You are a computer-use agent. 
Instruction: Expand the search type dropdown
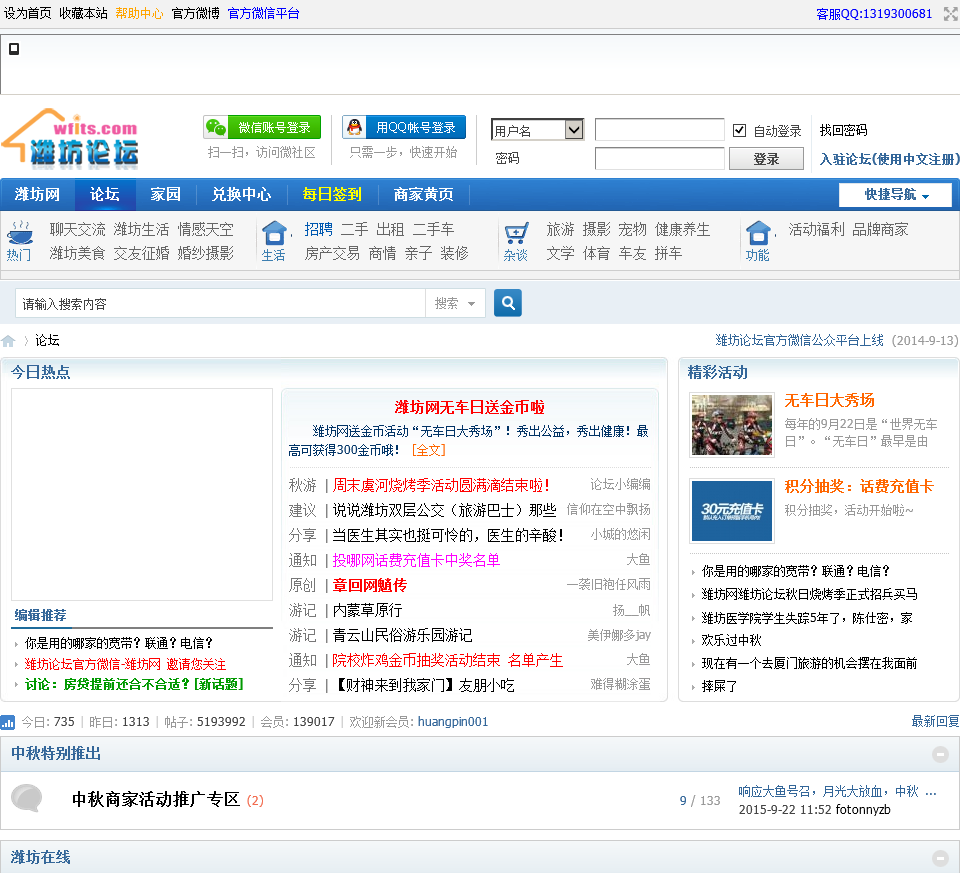pyautogui.click(x=456, y=303)
